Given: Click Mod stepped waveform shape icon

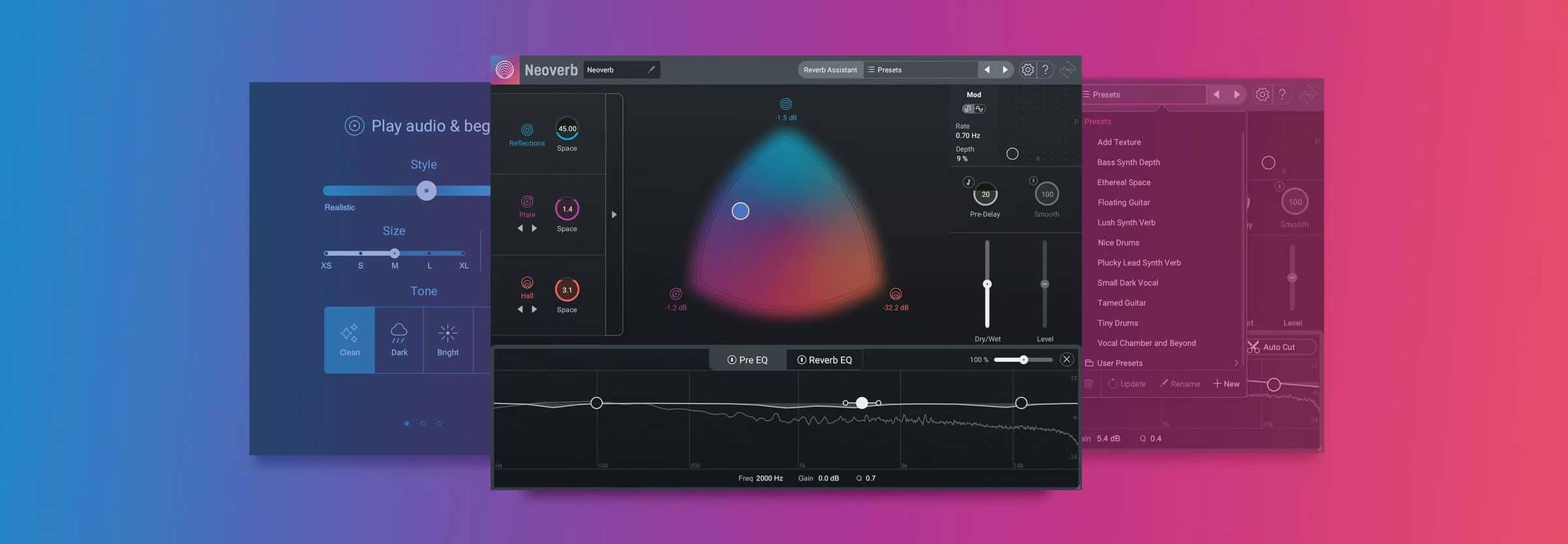Looking at the screenshot, I should [968, 109].
